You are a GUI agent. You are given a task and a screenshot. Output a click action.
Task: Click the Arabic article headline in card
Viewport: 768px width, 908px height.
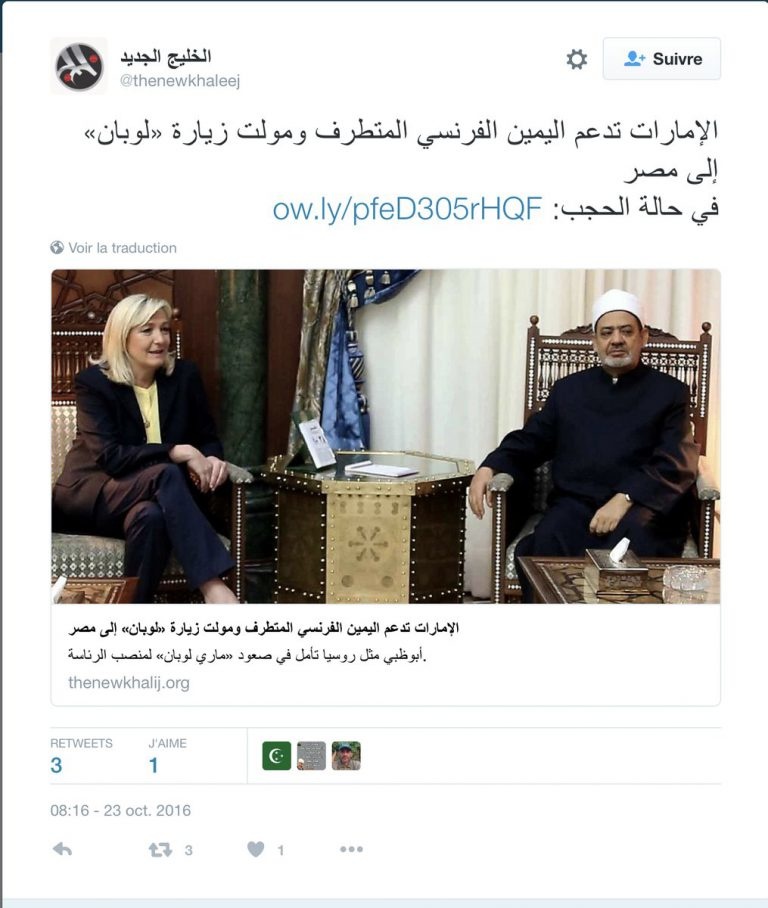click(x=264, y=628)
